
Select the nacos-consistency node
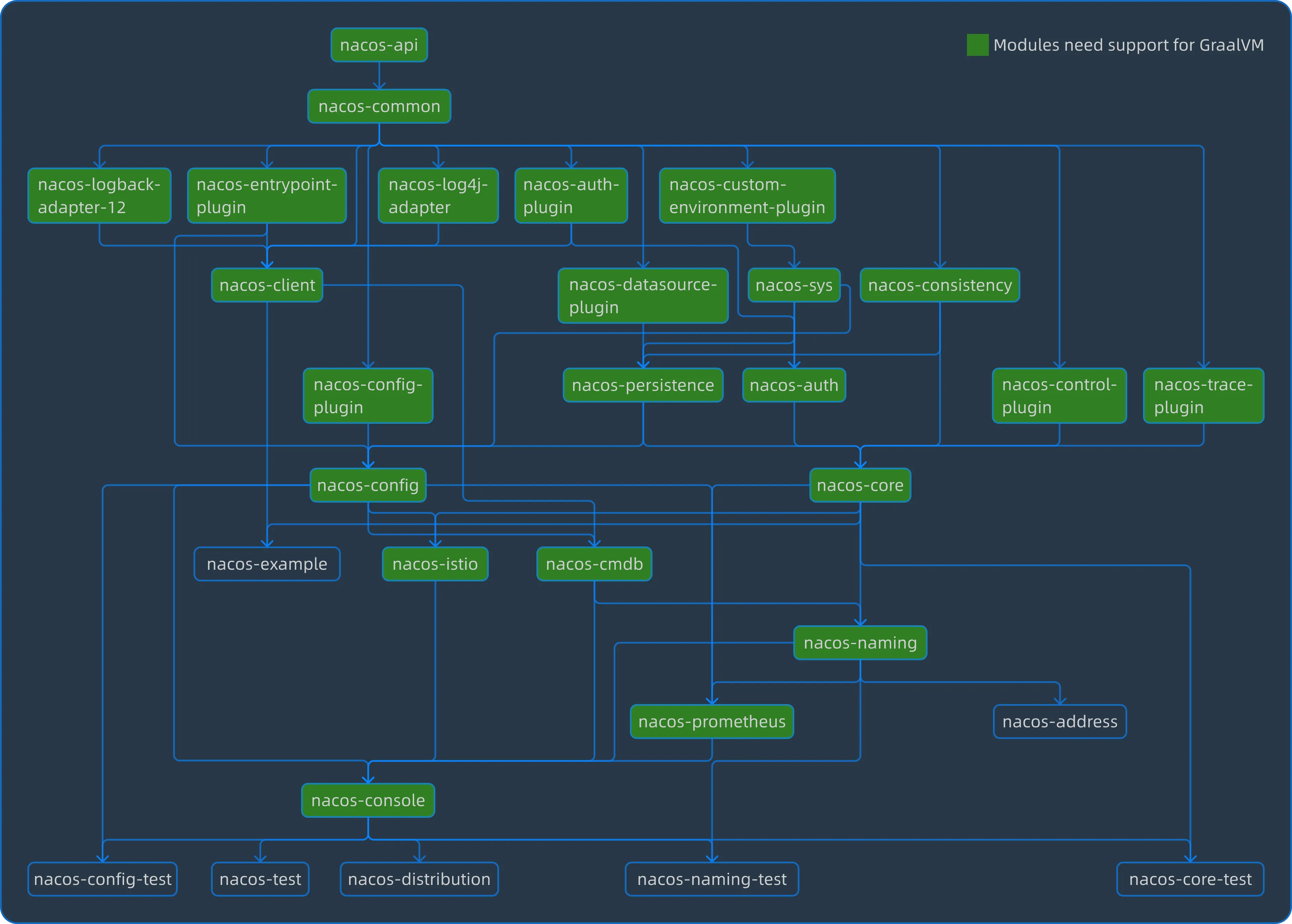pos(940,285)
